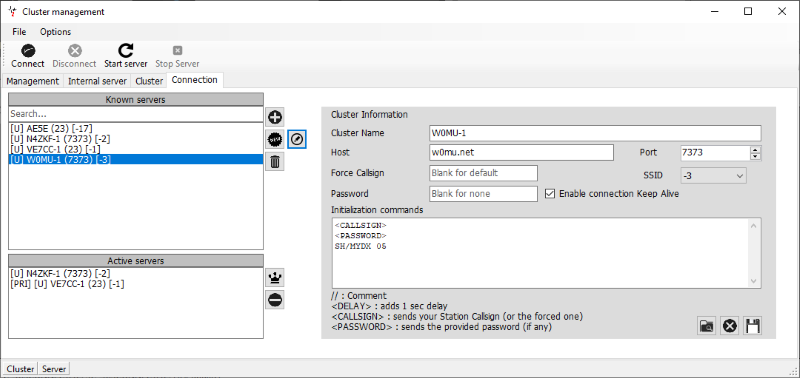
Task: Click the Cluster Name field
Action: [x=595, y=133]
